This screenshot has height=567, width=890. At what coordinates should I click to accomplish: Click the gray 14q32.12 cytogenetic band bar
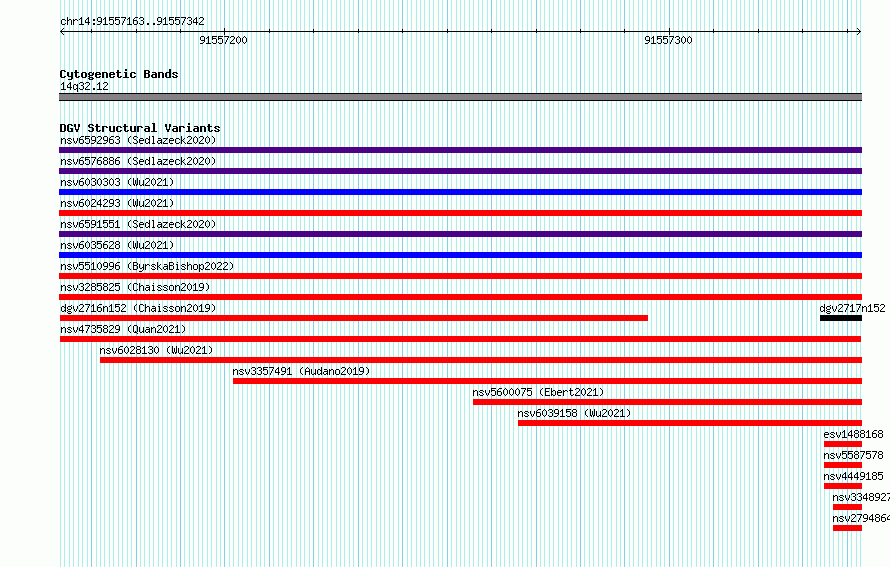coord(460,97)
